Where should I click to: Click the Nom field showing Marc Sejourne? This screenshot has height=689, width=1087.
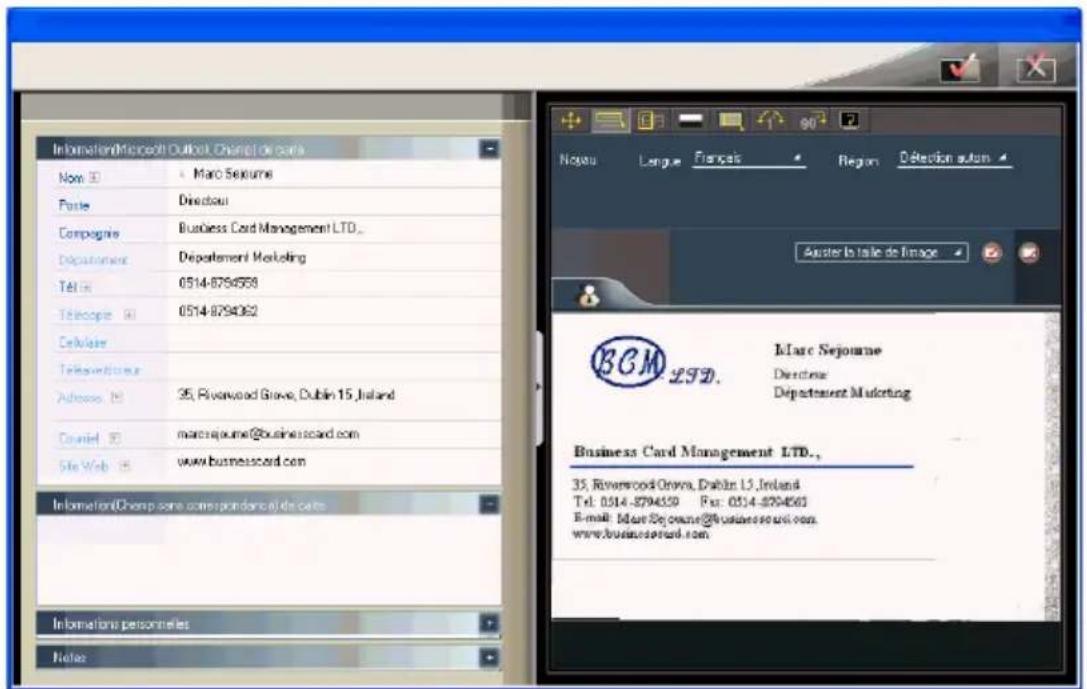[x=334, y=174]
